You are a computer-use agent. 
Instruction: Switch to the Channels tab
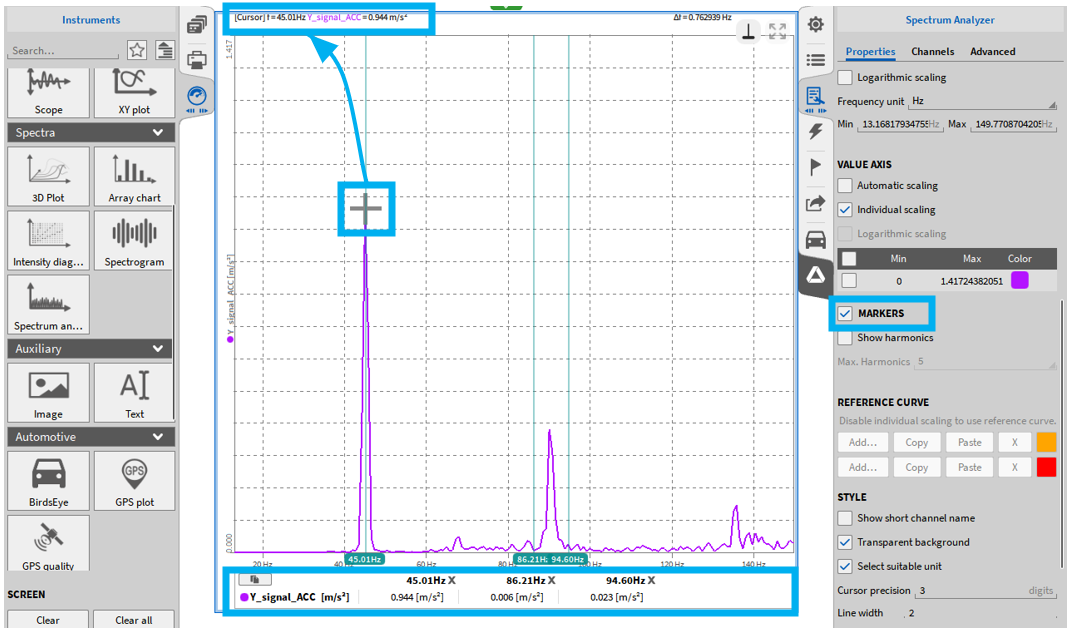932,52
